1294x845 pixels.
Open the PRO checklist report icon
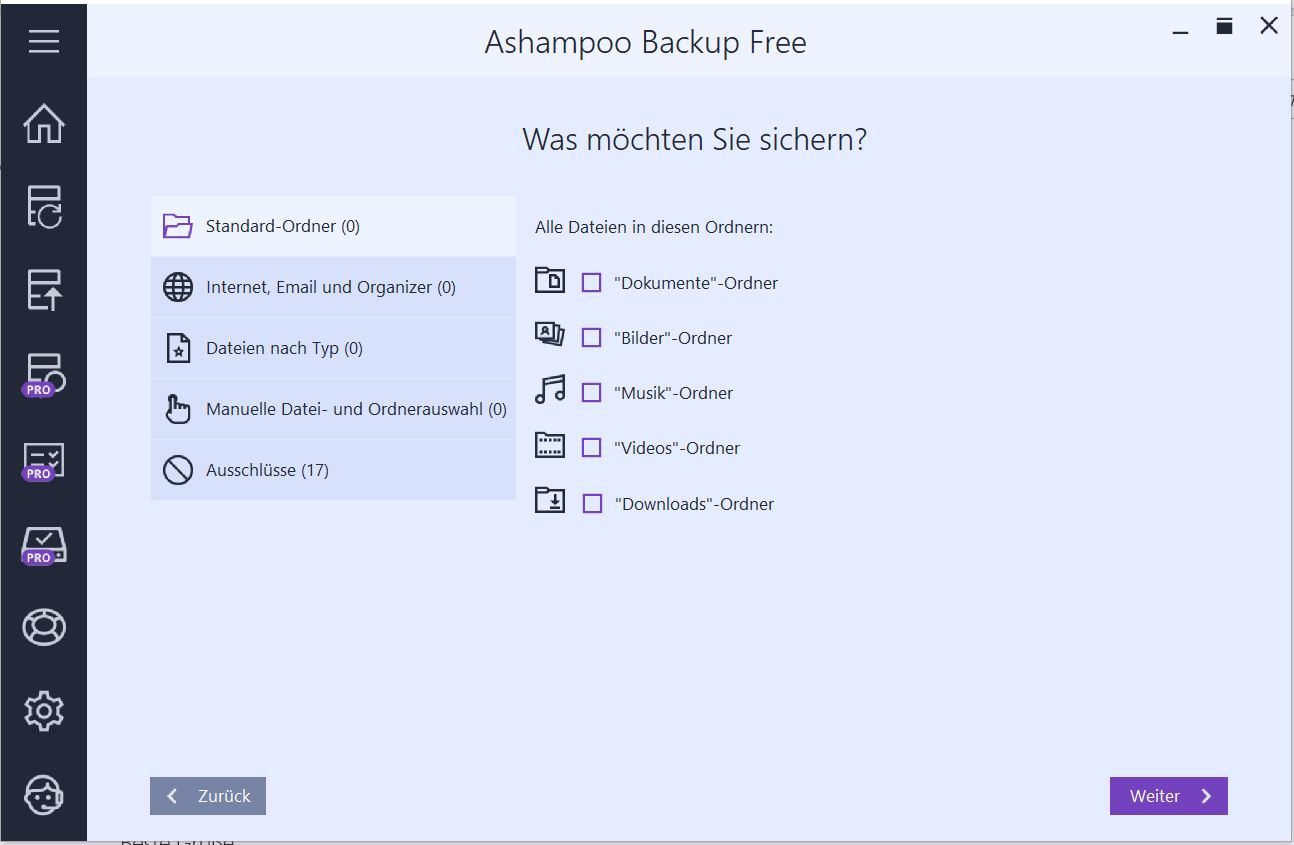coord(43,461)
